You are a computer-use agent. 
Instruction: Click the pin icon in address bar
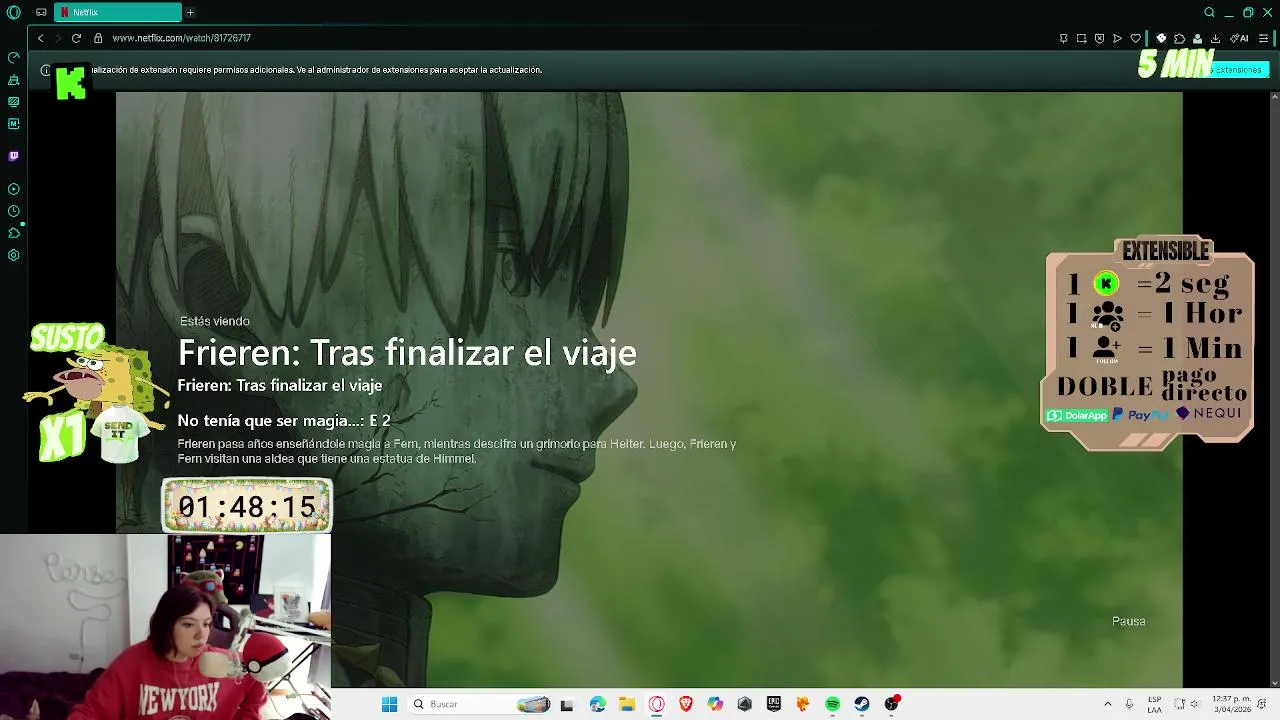1063,38
